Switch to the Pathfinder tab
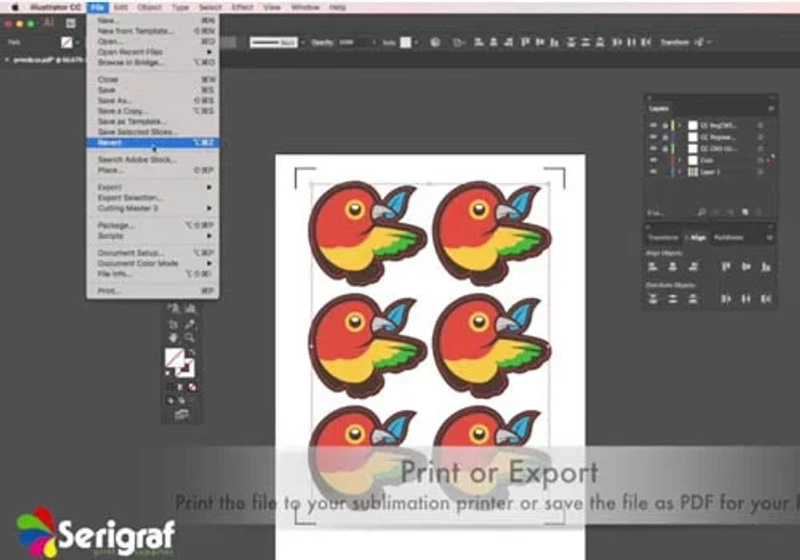 [x=729, y=238]
